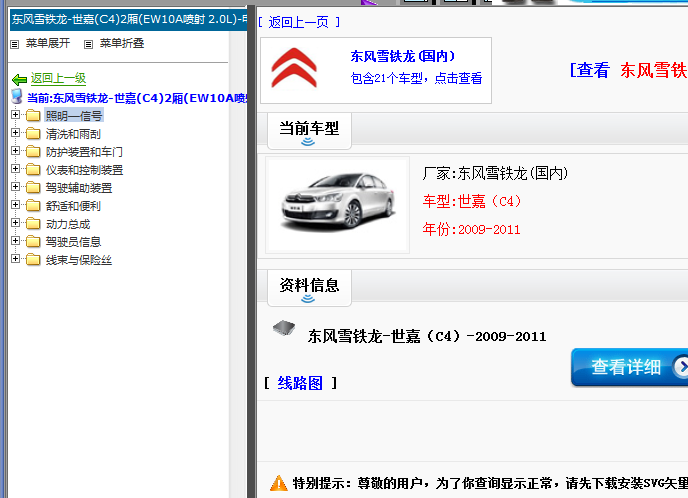Viewport: 688px width, 498px height.
Task: Open the 资料信息 section tab
Action: coord(309,288)
